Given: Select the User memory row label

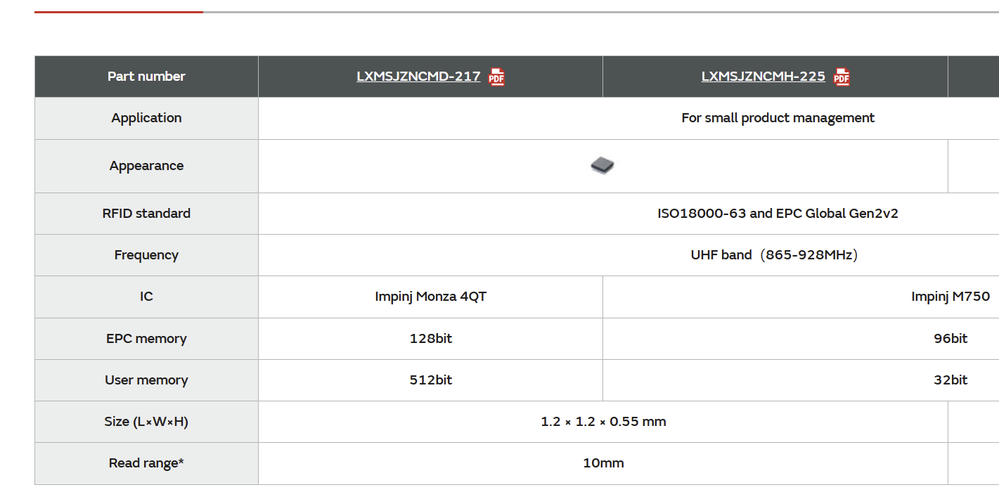Looking at the screenshot, I should click(x=146, y=380).
